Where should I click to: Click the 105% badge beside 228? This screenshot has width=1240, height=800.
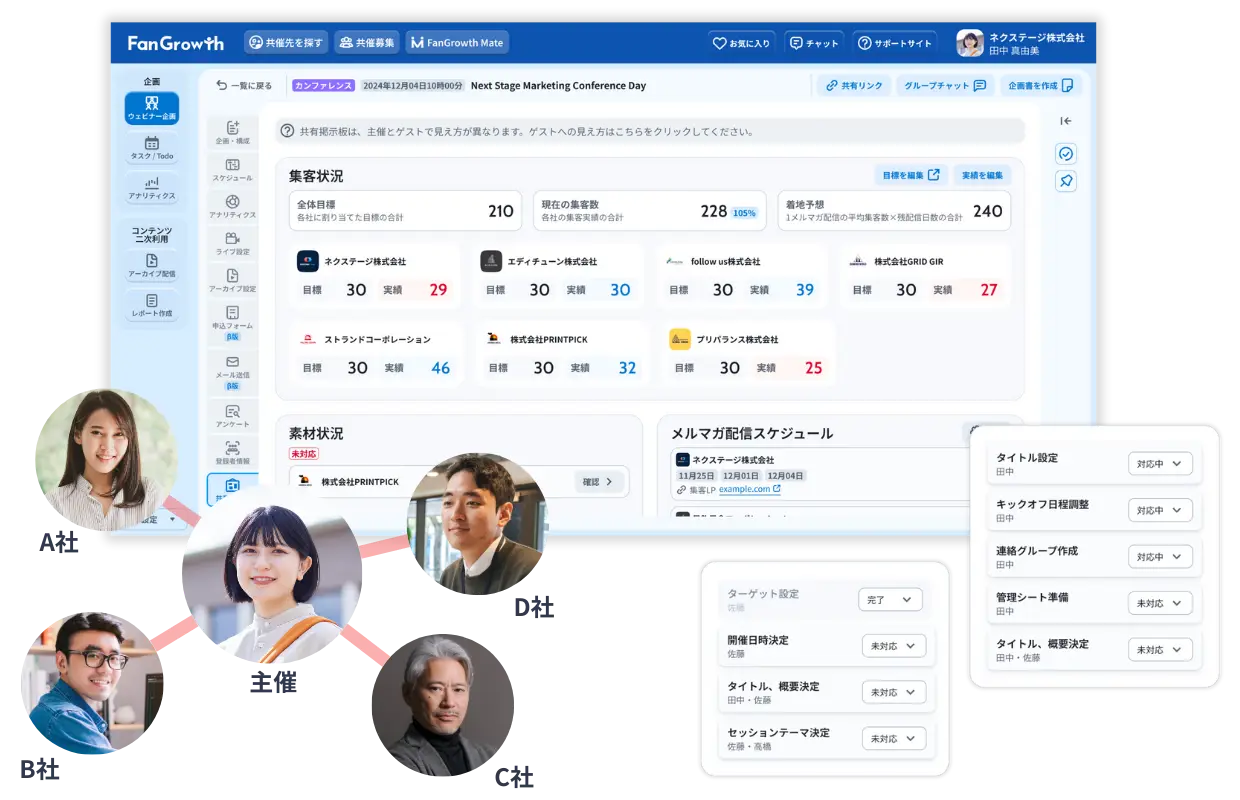tap(744, 213)
